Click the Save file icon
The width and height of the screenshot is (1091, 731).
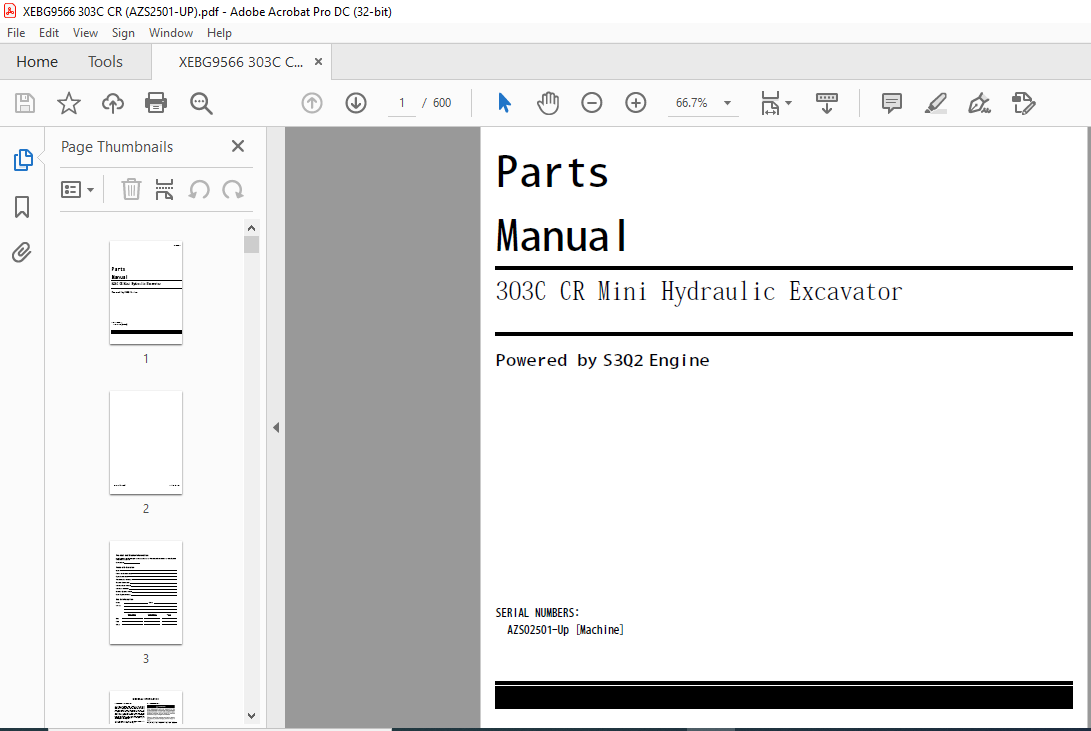pos(25,103)
